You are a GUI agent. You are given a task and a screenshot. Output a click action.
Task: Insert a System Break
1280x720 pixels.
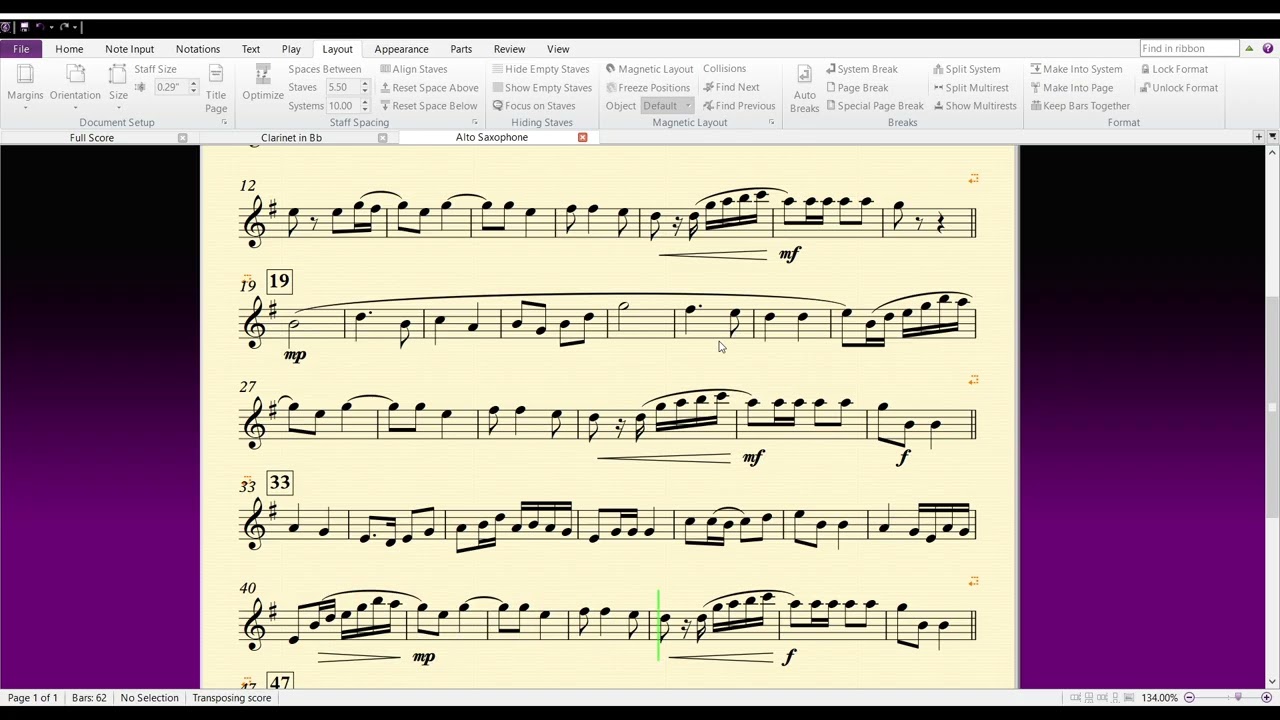pos(861,69)
